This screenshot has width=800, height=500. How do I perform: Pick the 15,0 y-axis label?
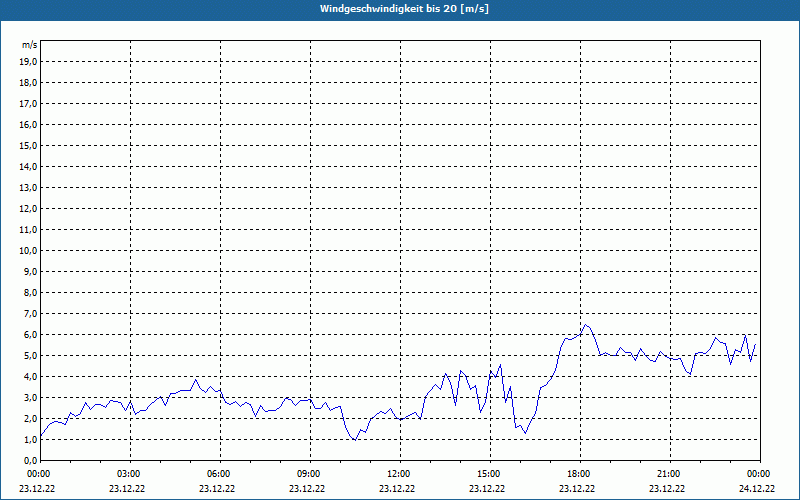click(28, 145)
